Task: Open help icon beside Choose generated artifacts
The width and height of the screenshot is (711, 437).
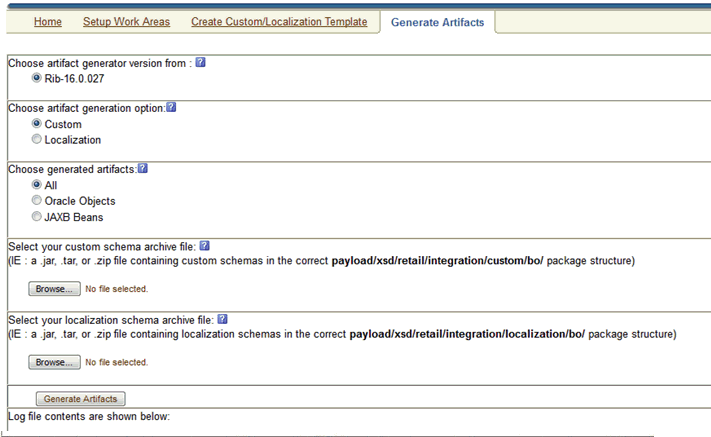Action: [142, 169]
